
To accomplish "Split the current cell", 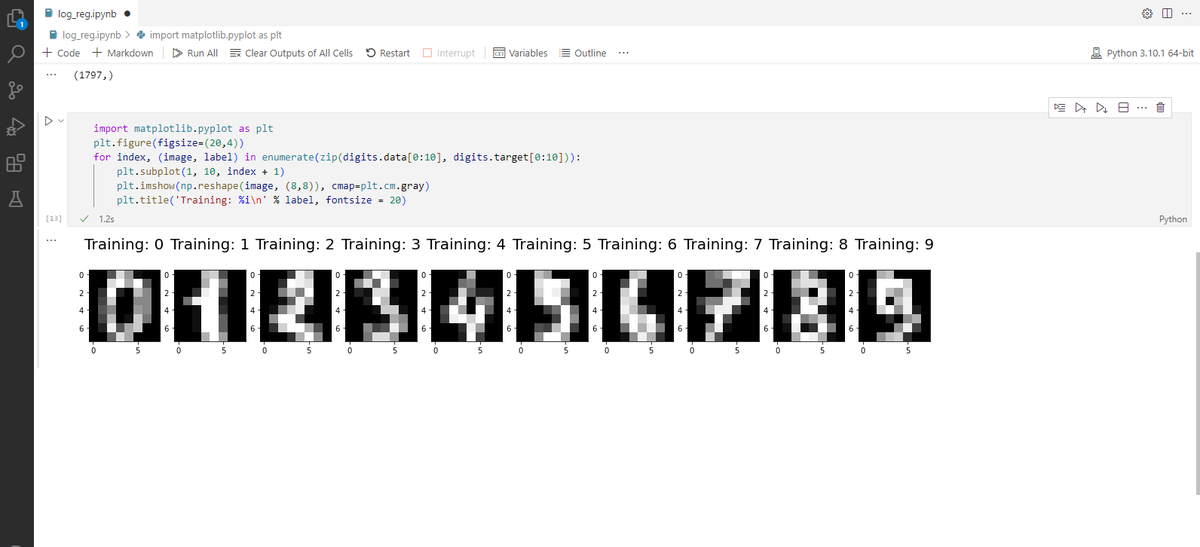I will point(1122,107).
